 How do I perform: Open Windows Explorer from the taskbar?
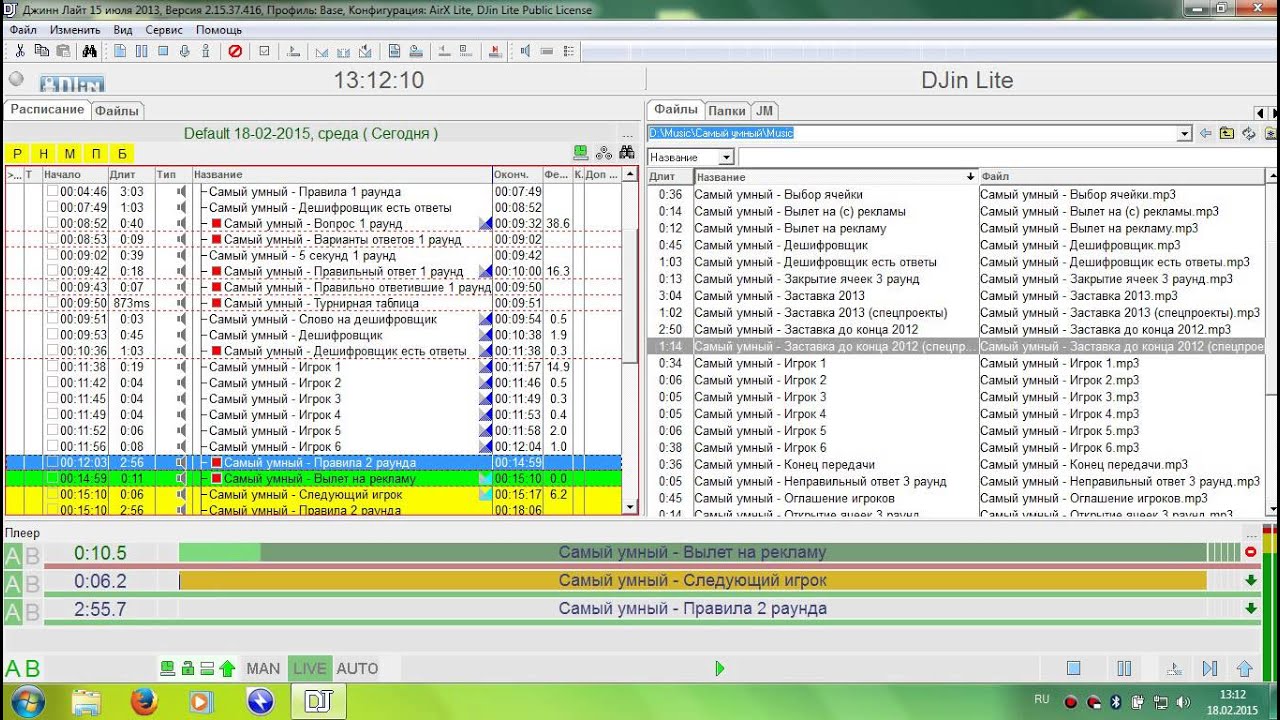tap(86, 701)
